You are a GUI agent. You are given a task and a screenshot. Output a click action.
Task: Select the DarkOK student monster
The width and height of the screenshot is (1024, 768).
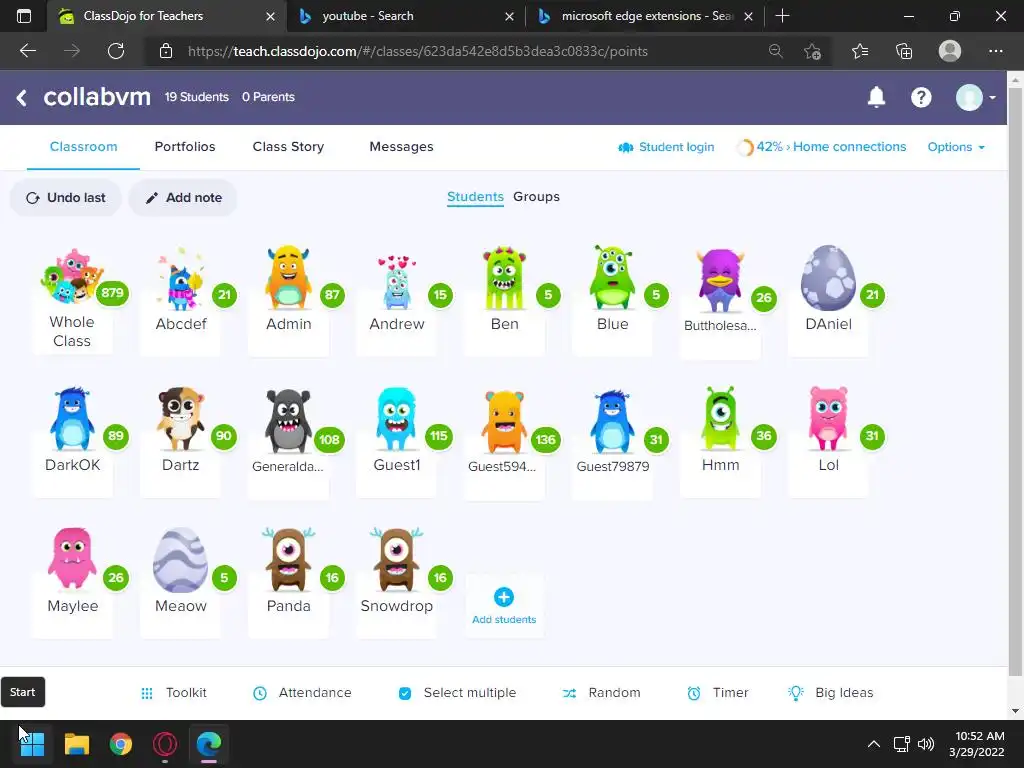72,419
